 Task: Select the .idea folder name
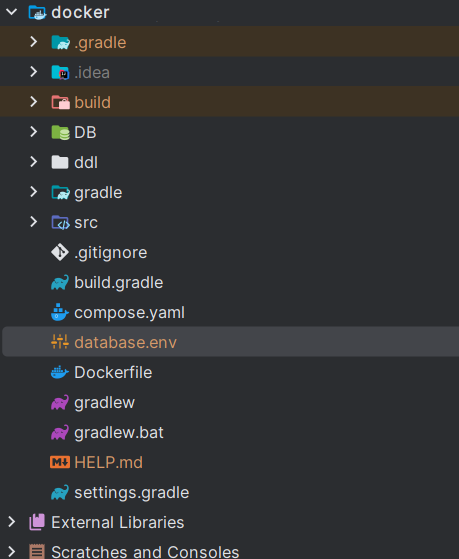(x=92, y=72)
